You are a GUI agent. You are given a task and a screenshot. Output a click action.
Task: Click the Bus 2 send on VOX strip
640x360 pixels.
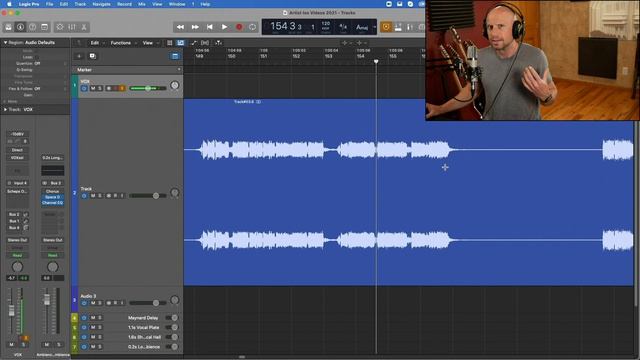14,214
